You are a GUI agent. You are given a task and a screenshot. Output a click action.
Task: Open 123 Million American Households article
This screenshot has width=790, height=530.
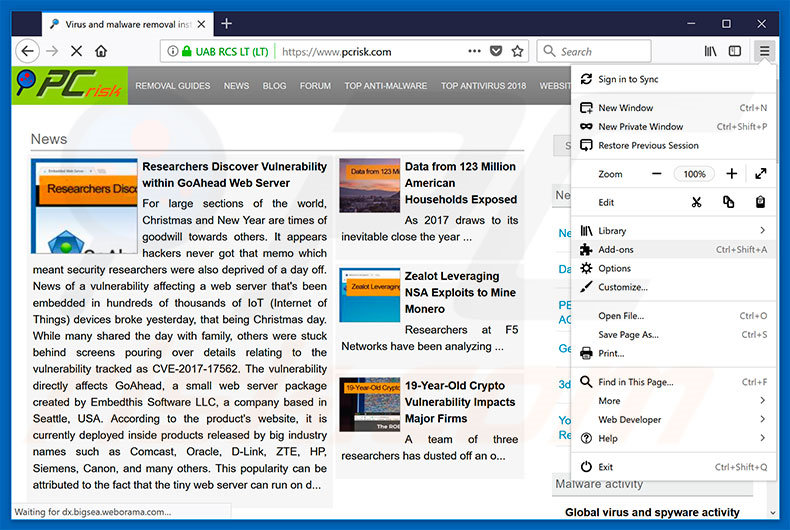pyautogui.click(x=460, y=183)
